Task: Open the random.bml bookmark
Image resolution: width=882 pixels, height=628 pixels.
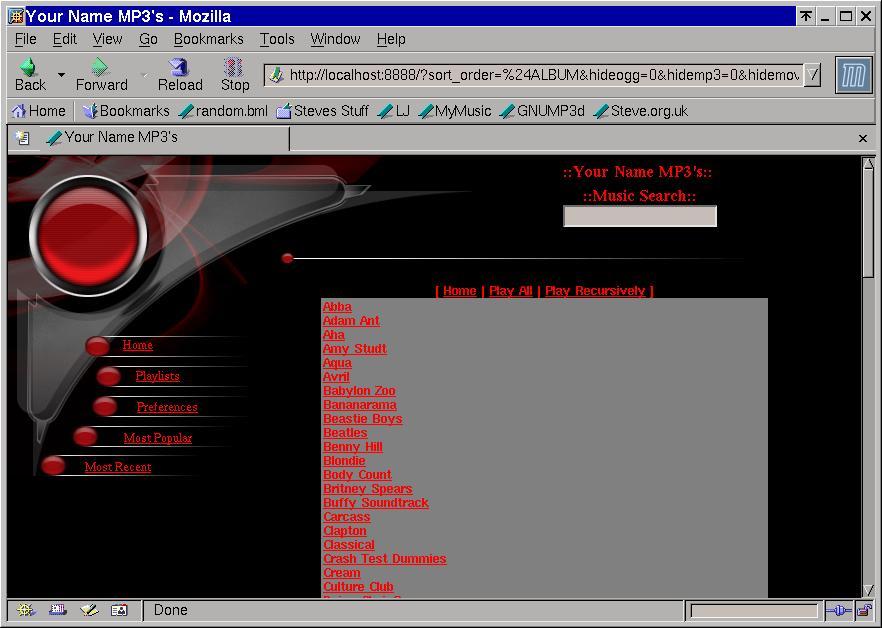Action: pos(223,111)
